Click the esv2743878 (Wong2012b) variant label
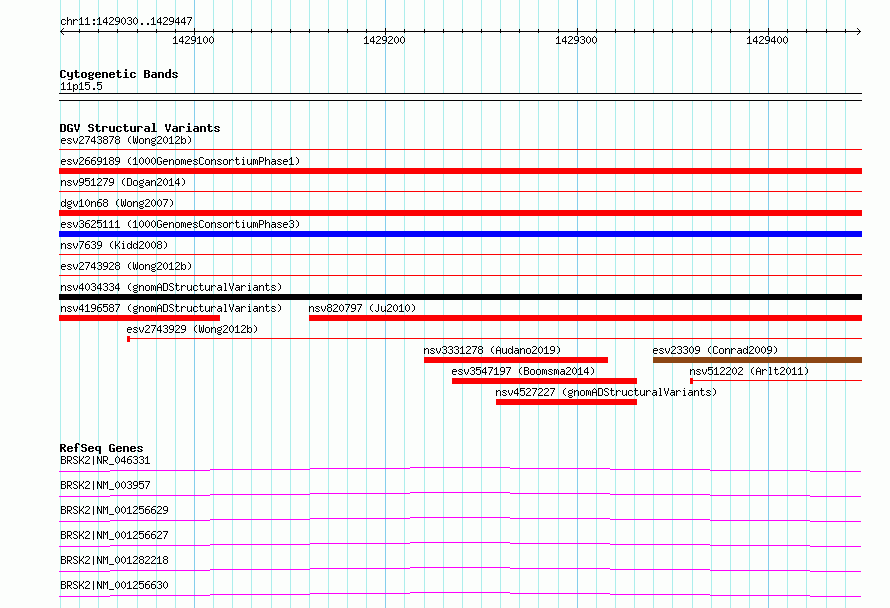 [x=126, y=140]
